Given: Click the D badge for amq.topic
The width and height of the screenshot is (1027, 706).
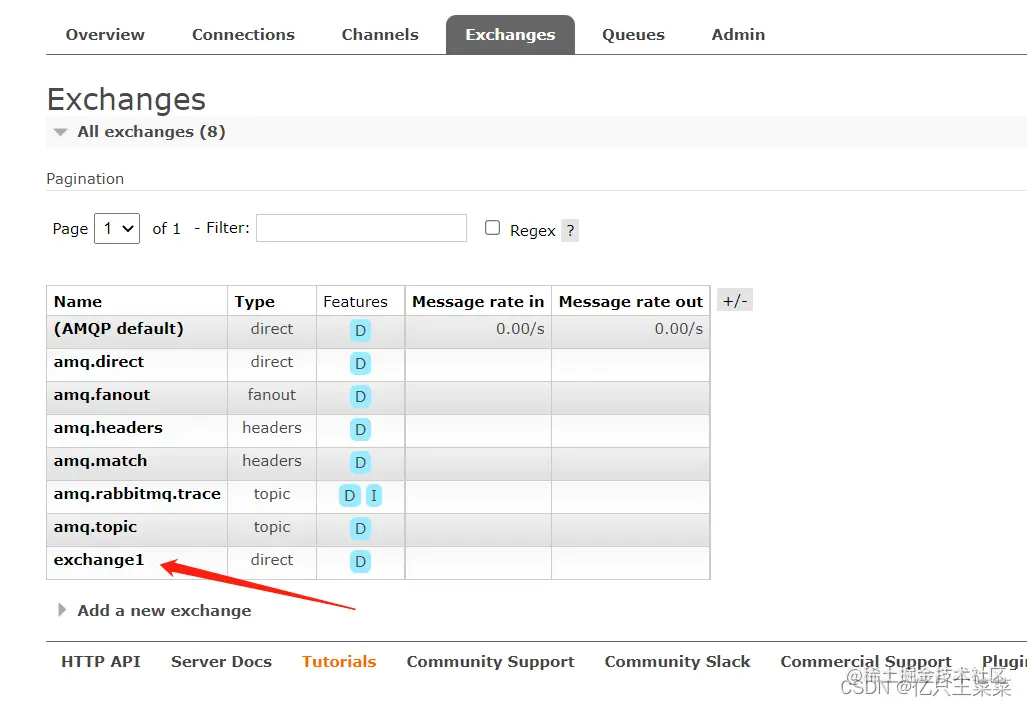Looking at the screenshot, I should (360, 528).
